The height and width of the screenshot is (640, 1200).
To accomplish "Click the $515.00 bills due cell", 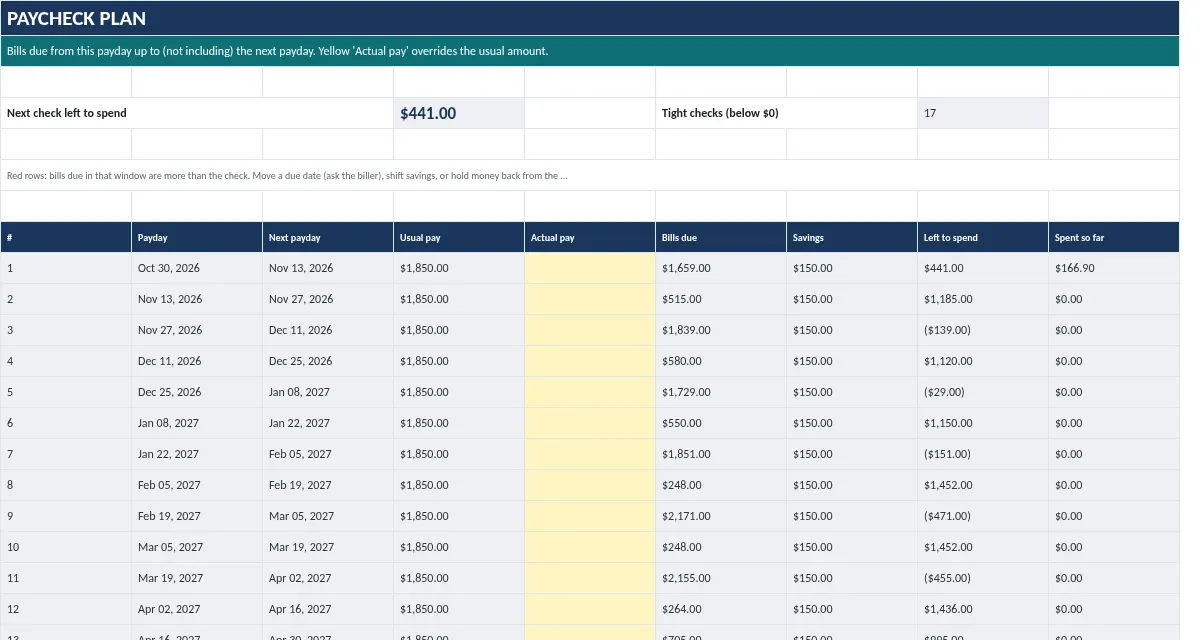I will pos(721,299).
